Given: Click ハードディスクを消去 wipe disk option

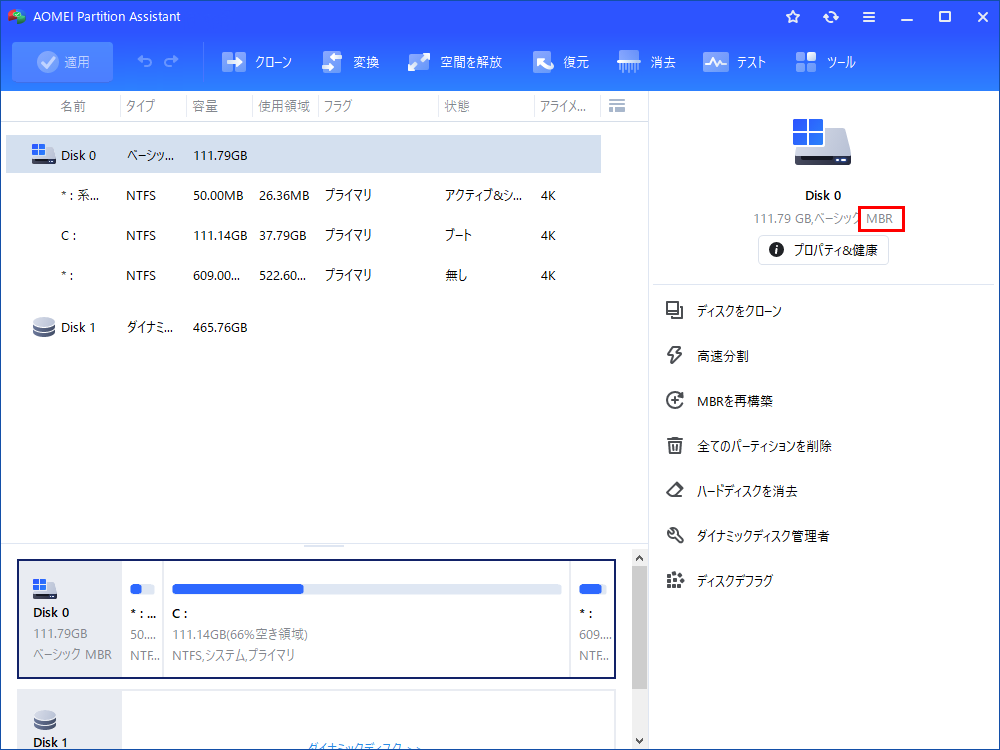Looking at the screenshot, I should [x=747, y=491].
